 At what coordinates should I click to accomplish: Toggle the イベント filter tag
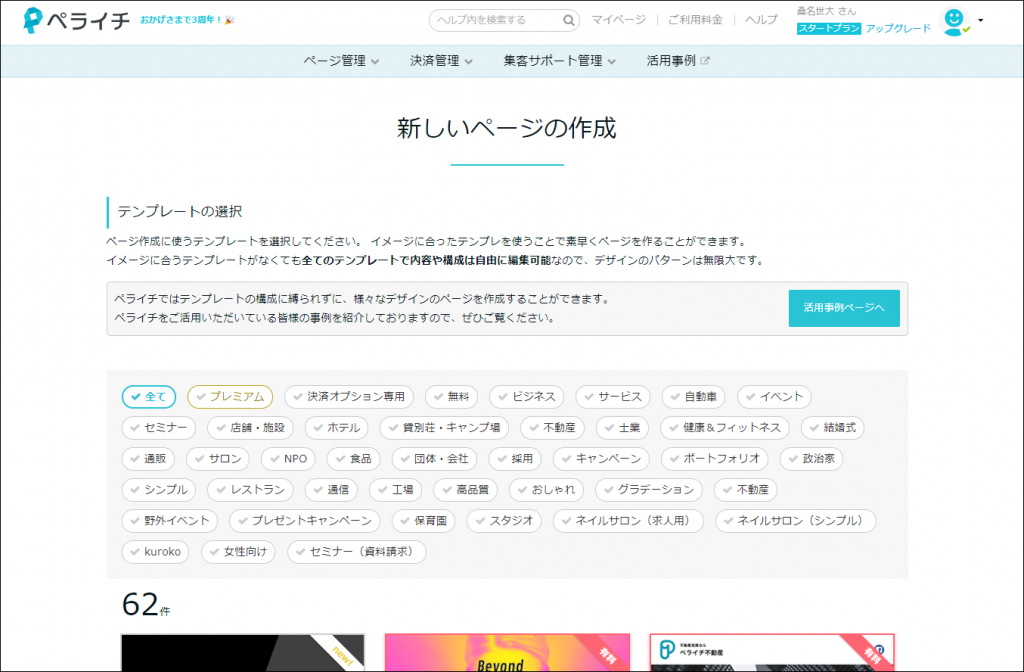(775, 396)
